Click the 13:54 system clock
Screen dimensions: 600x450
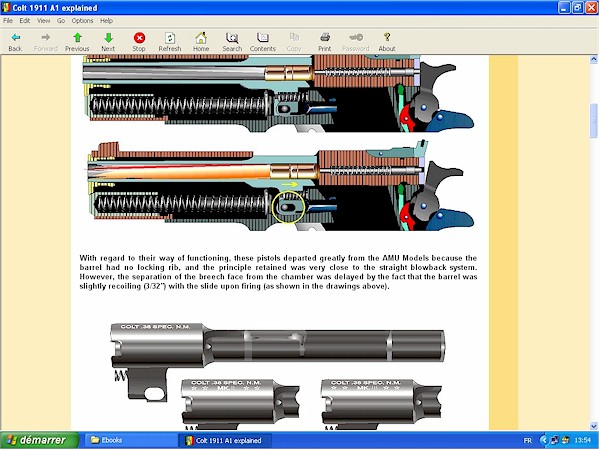point(582,440)
